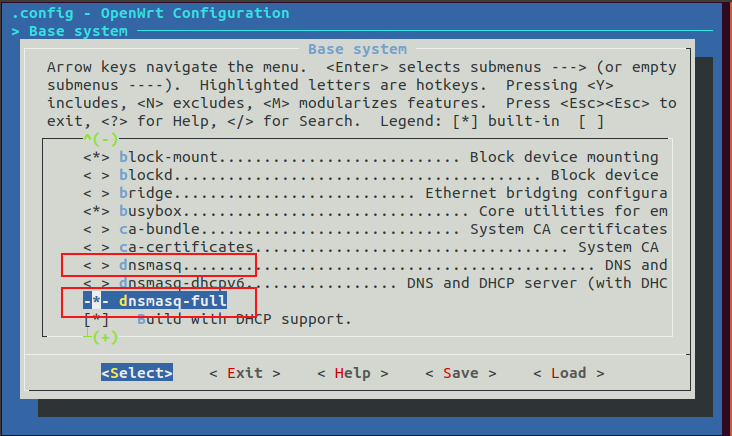Click the Select button
This screenshot has width=732, height=436.
[137, 373]
